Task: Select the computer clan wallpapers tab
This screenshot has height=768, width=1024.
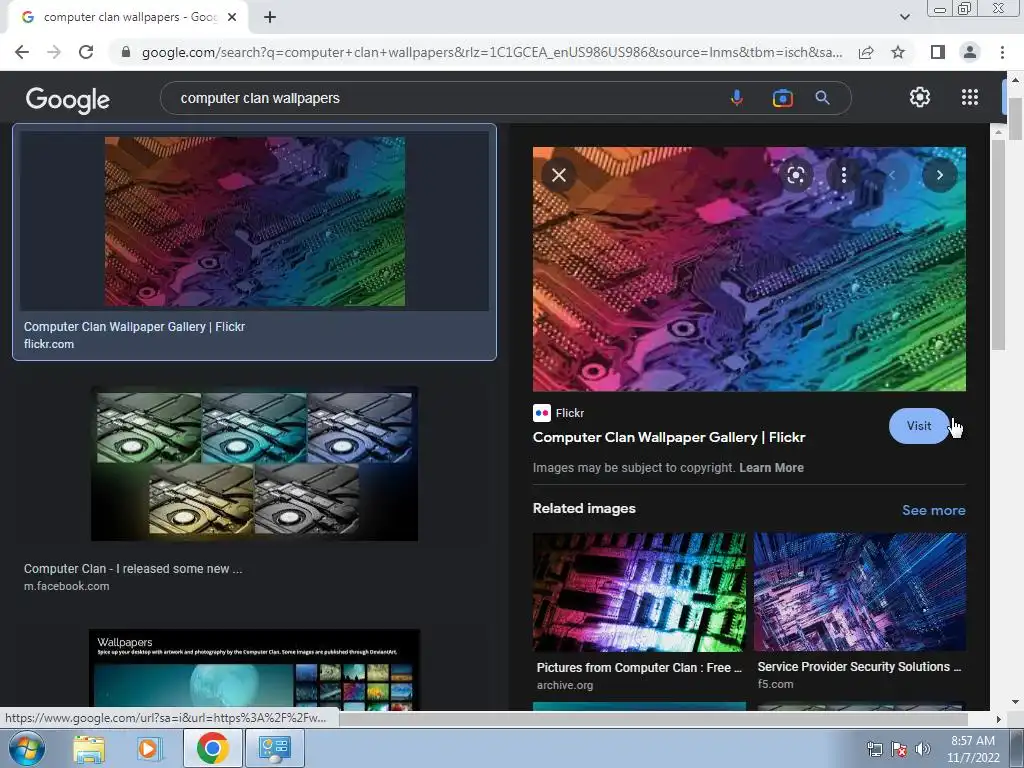Action: [129, 17]
